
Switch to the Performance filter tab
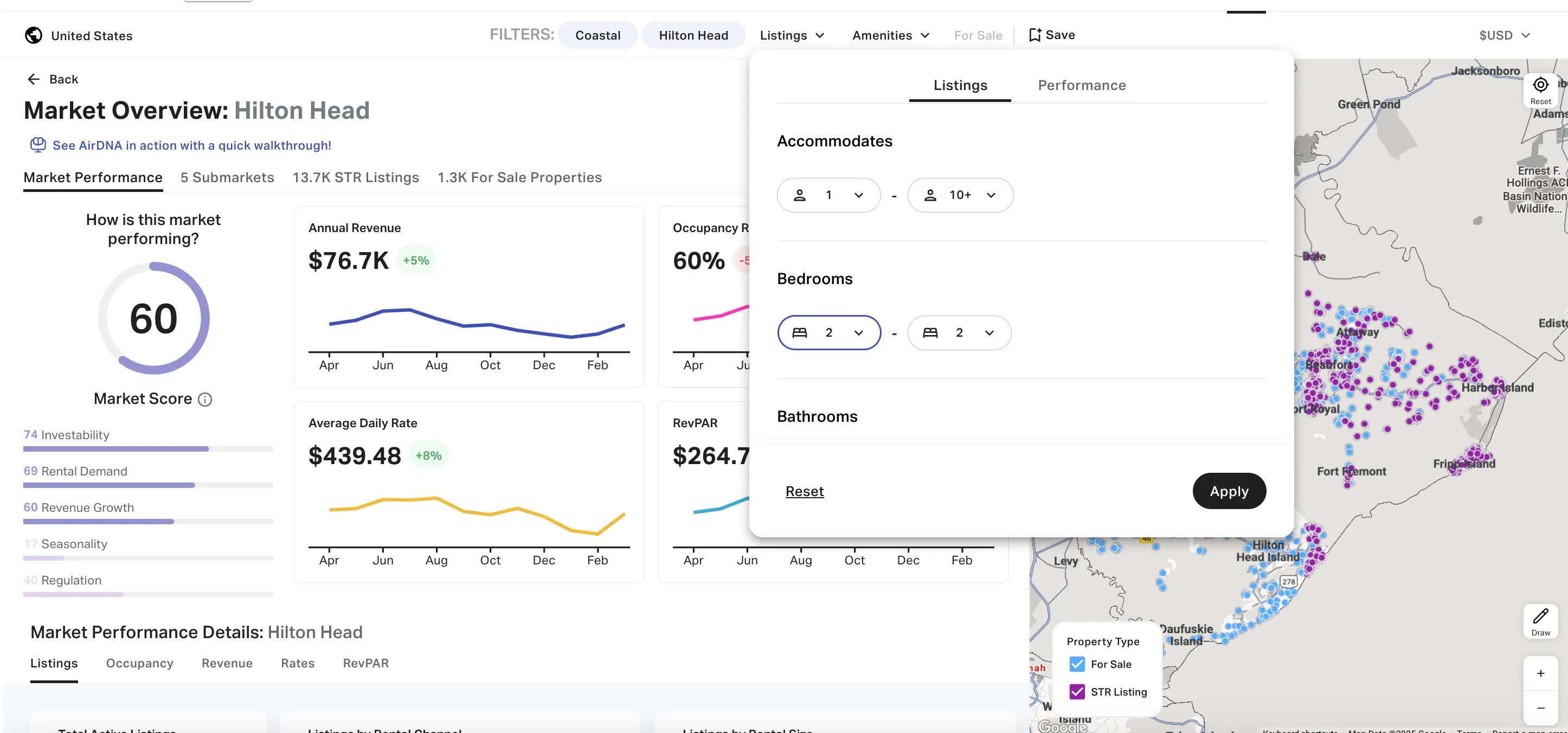tap(1082, 85)
